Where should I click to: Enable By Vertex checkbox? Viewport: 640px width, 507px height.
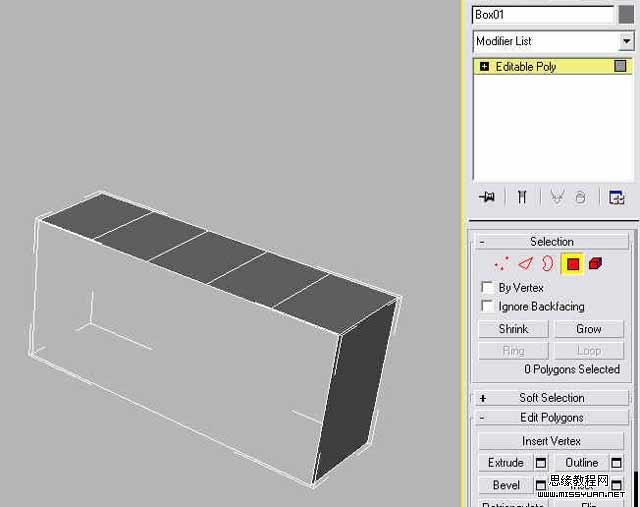coord(487,287)
